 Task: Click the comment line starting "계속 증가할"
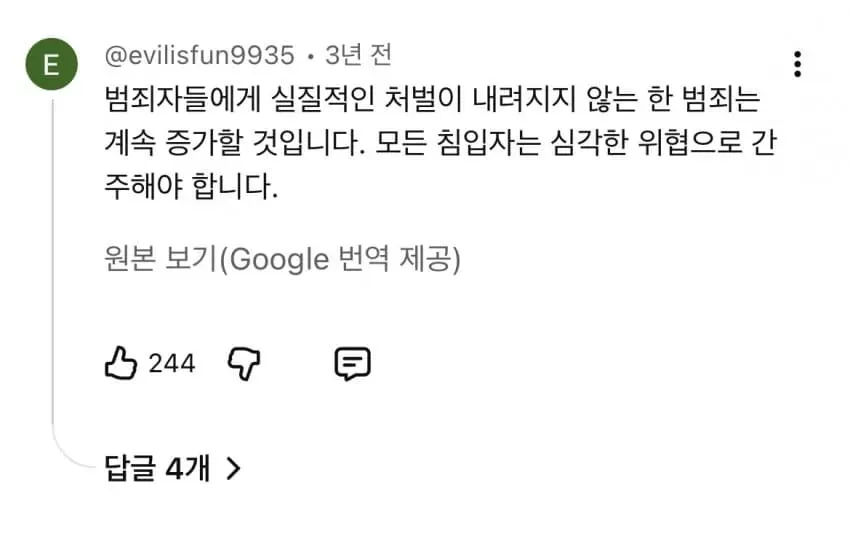pyautogui.click(x=441, y=143)
